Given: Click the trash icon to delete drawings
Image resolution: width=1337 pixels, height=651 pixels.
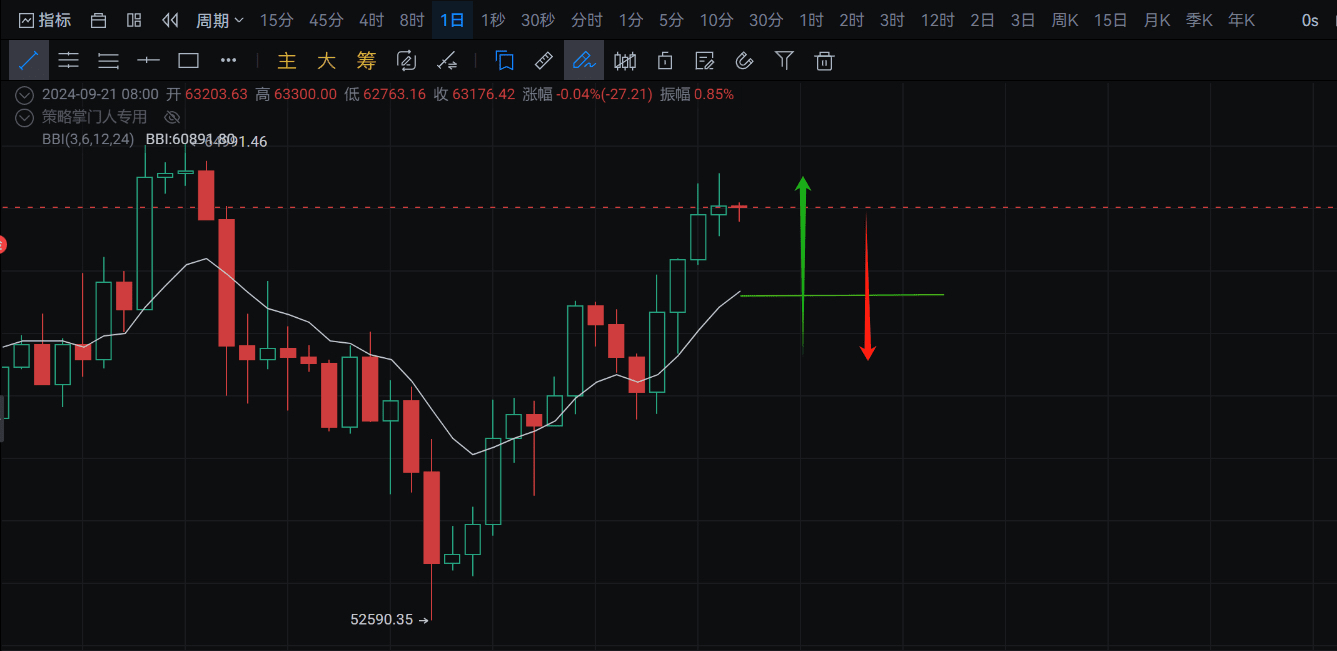Looking at the screenshot, I should click(824, 61).
